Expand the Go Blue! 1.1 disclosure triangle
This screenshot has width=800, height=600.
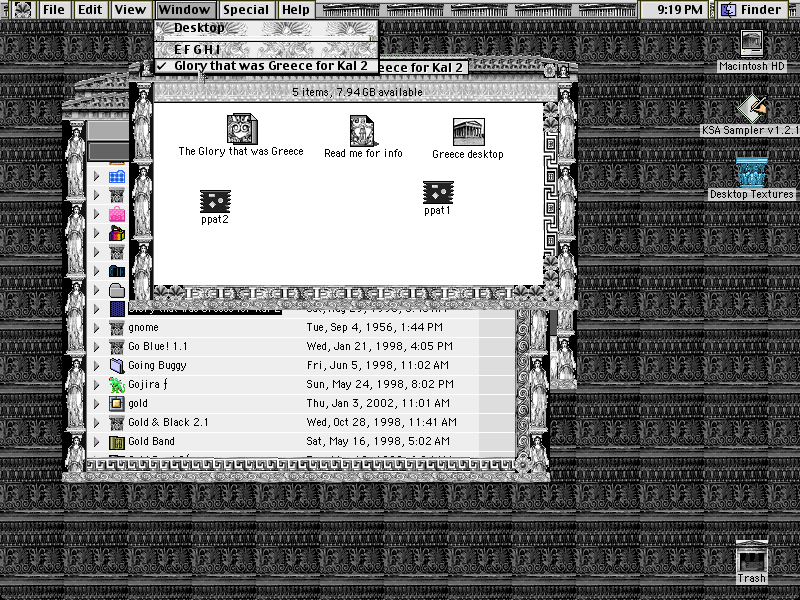(x=96, y=347)
